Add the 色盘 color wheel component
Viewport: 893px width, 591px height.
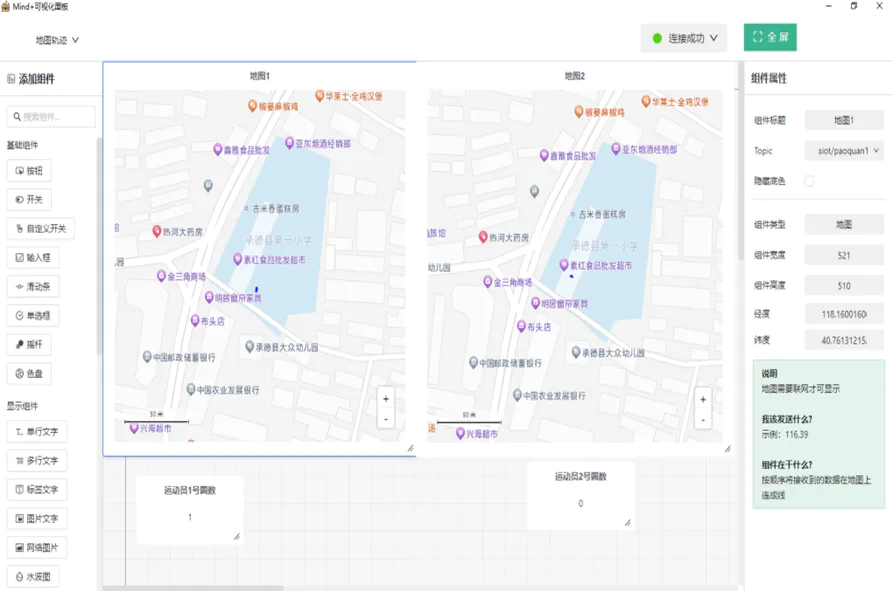coord(29,374)
